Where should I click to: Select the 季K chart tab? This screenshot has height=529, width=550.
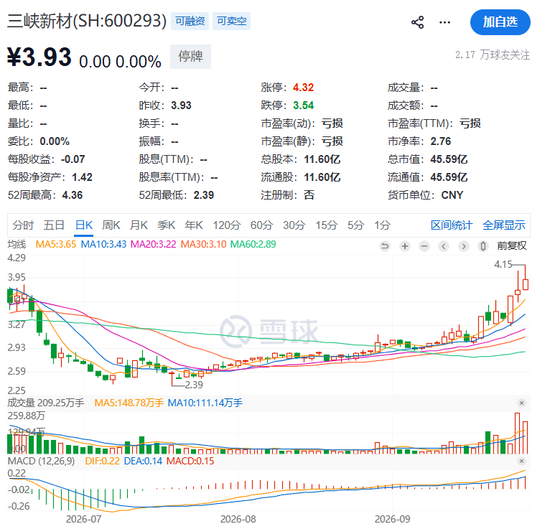166,225
